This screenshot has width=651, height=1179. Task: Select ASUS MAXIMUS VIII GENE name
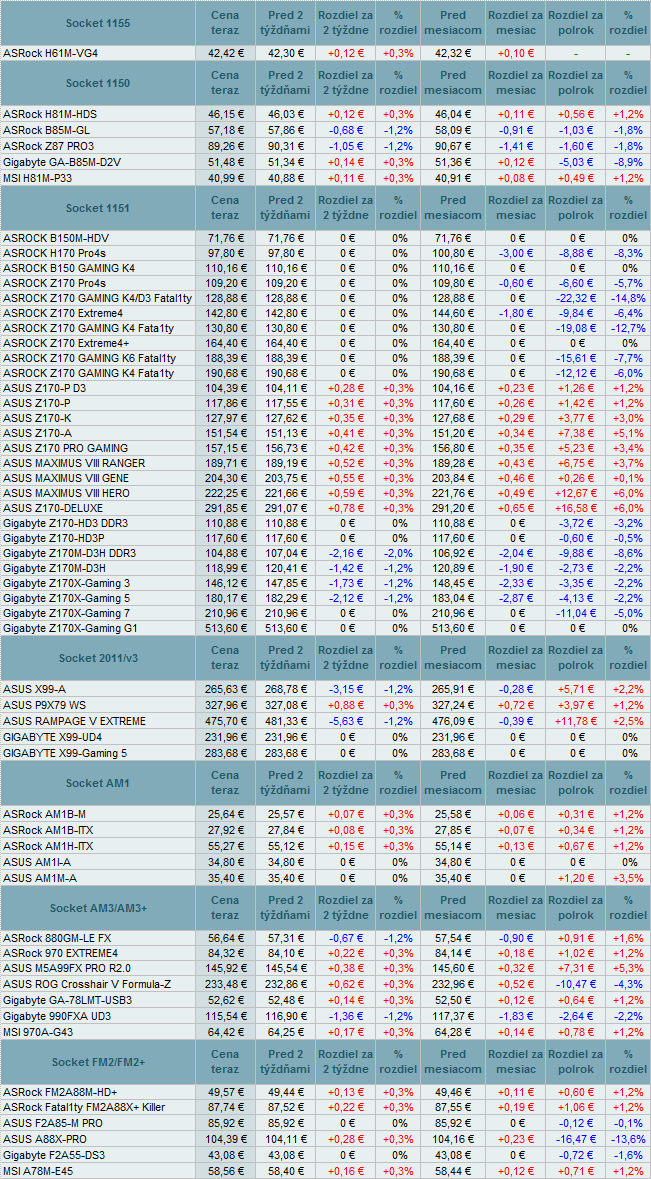68,478
